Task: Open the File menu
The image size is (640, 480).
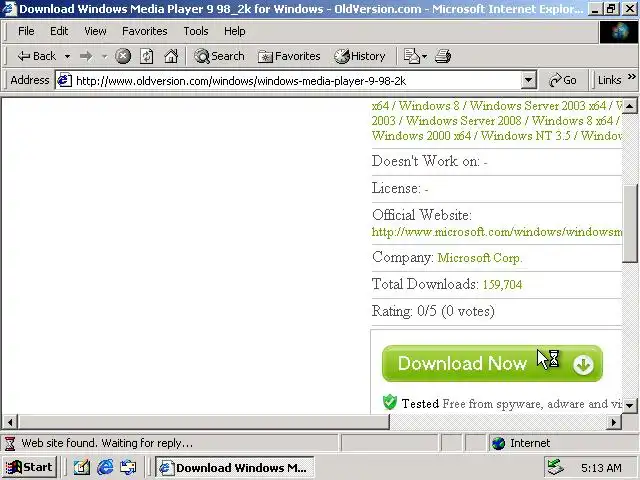Action: pos(26,31)
